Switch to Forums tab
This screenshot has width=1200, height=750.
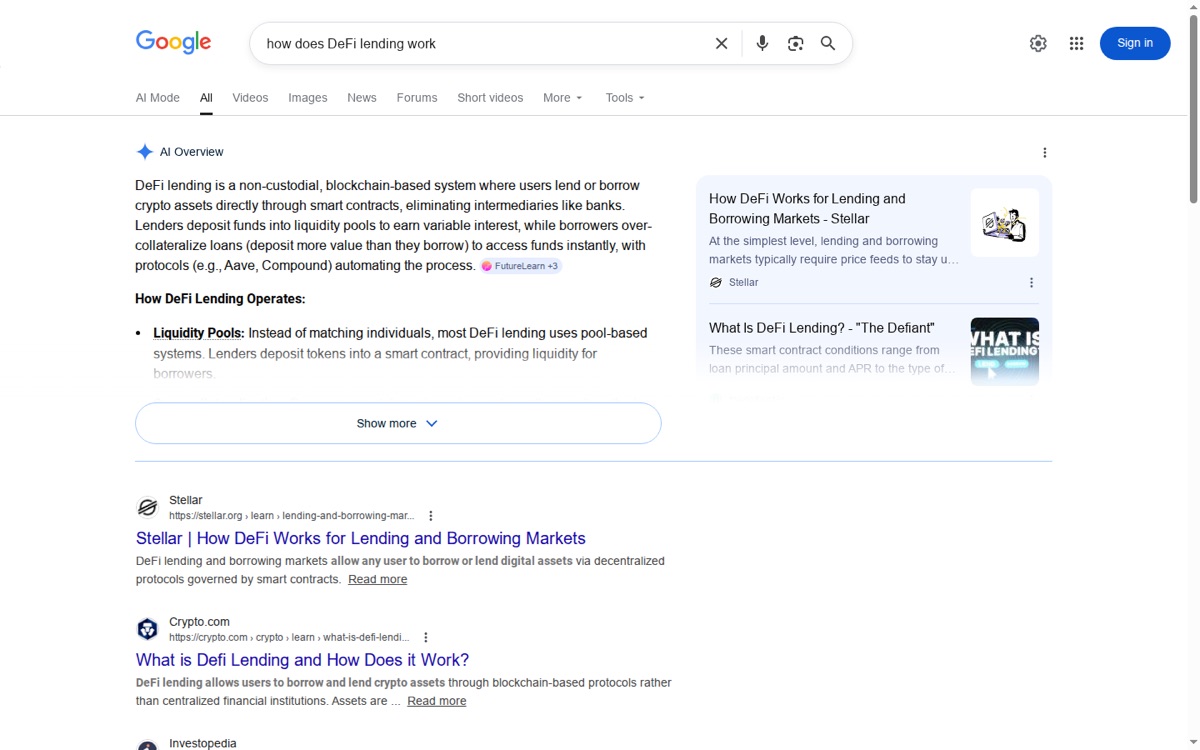tap(417, 98)
